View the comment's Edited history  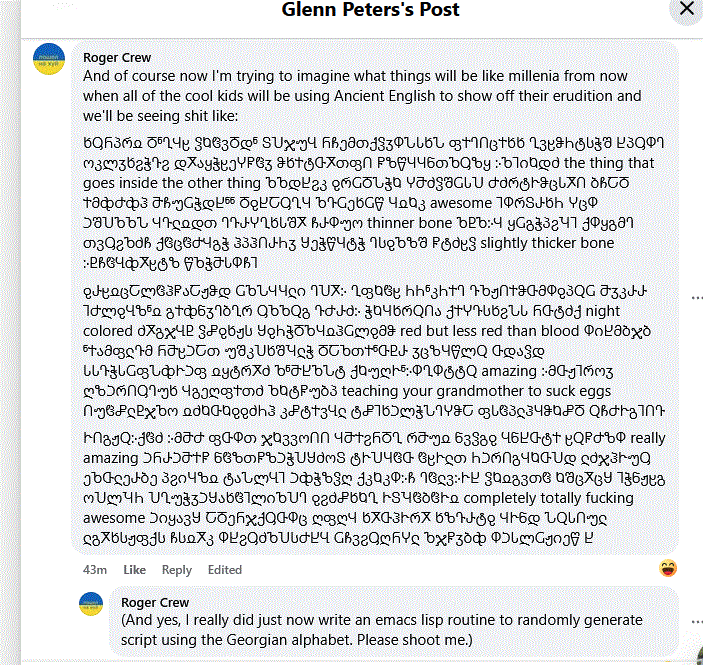226,570
